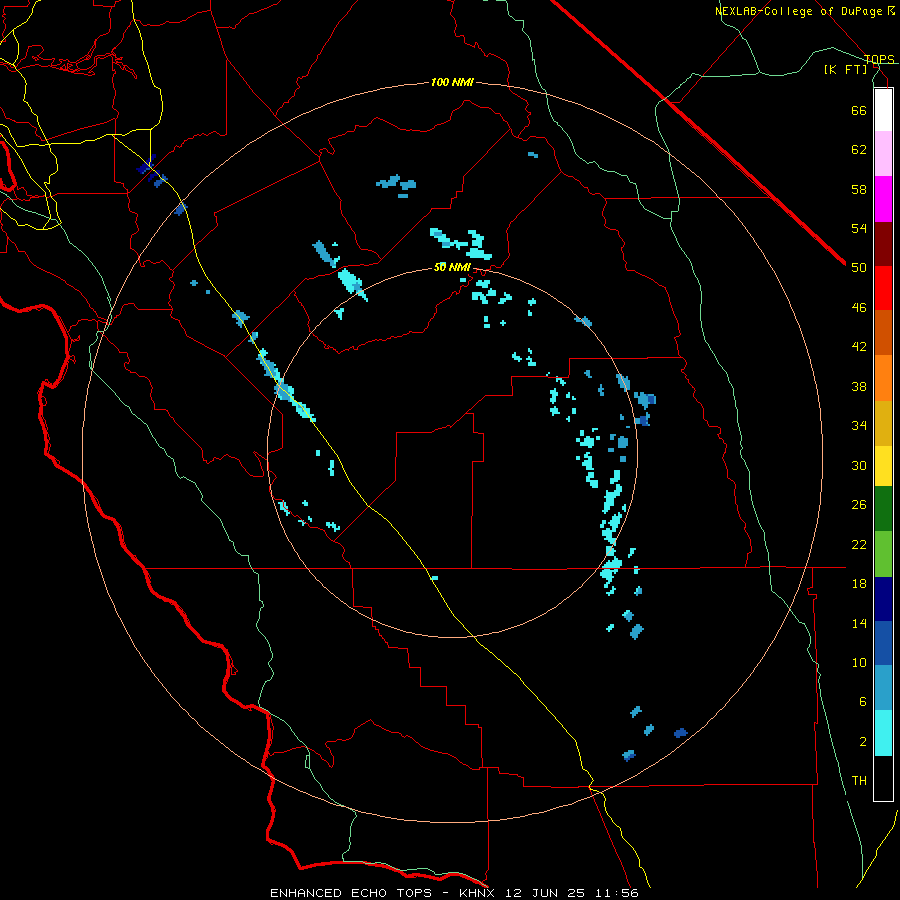Click the white swatch in the tops legend
900x900 pixels.
[883, 110]
